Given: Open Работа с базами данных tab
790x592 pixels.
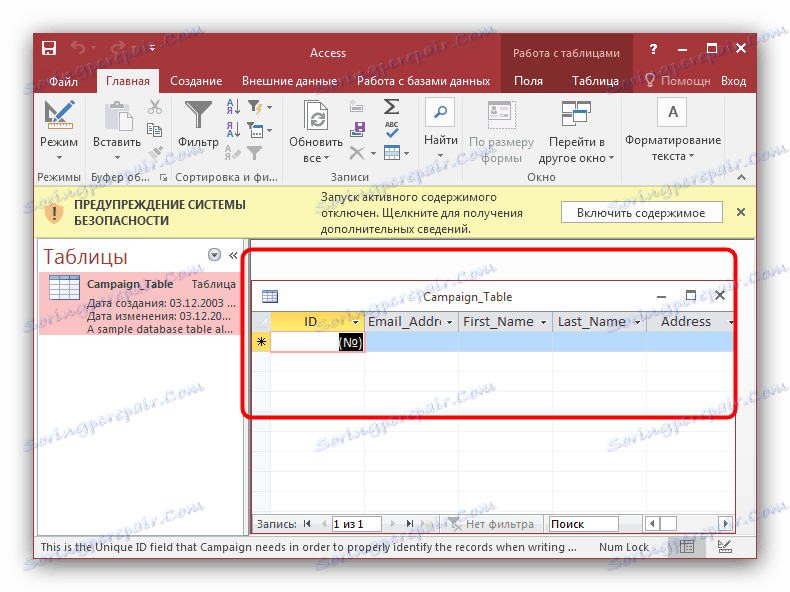Looking at the screenshot, I should coord(423,81).
